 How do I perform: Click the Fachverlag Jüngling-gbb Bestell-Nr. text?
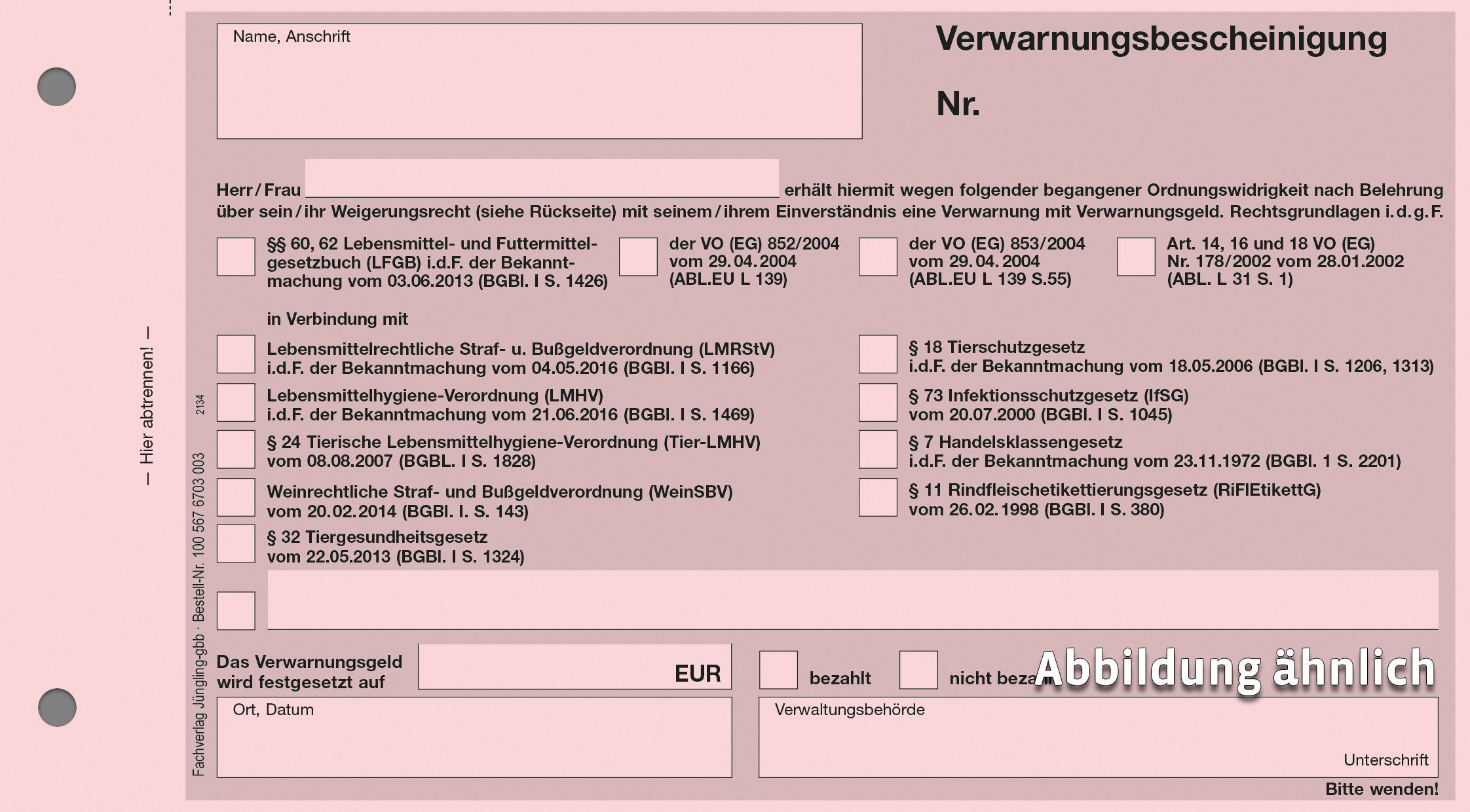click(x=198, y=614)
